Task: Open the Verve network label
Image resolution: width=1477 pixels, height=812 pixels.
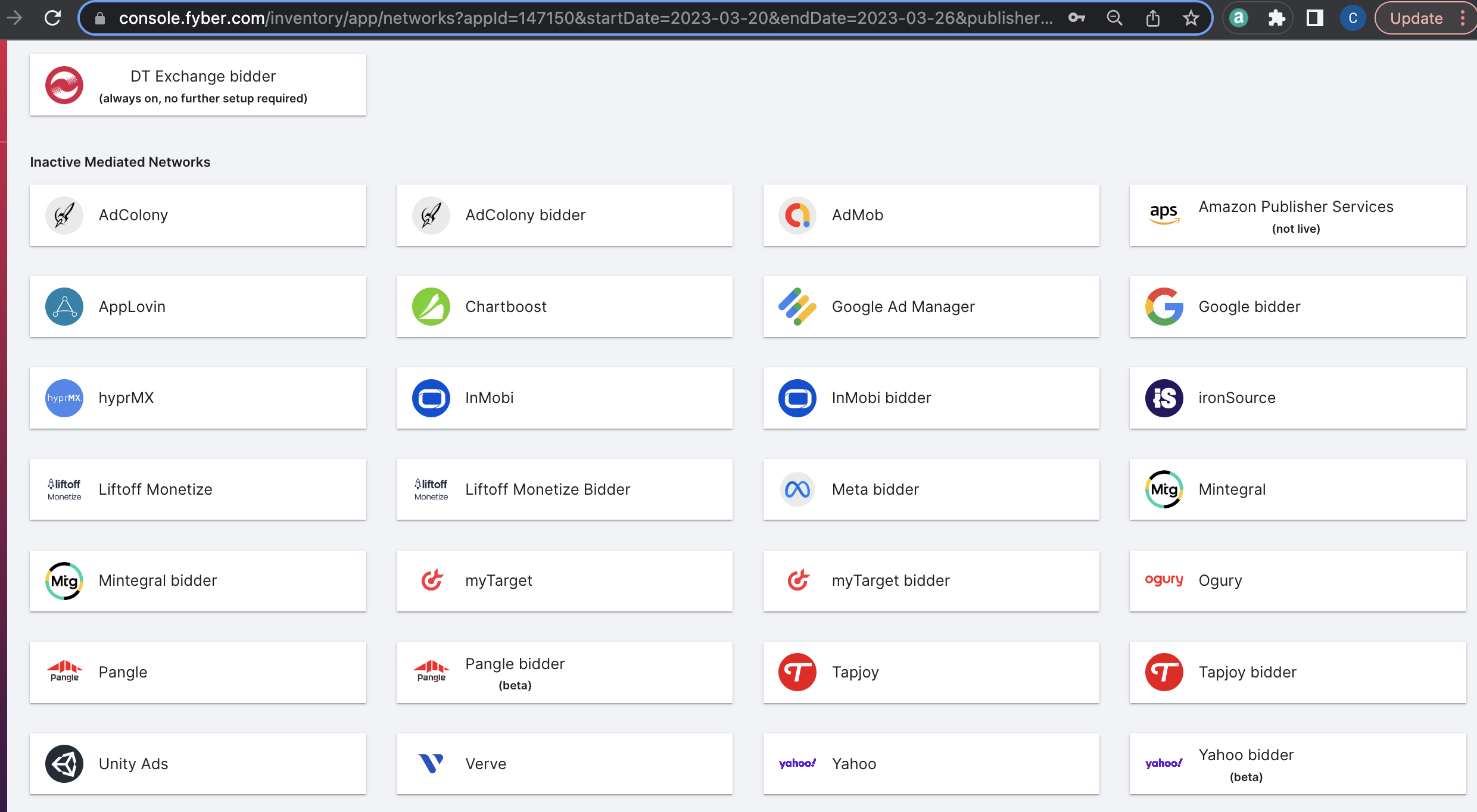Action: 485,764
